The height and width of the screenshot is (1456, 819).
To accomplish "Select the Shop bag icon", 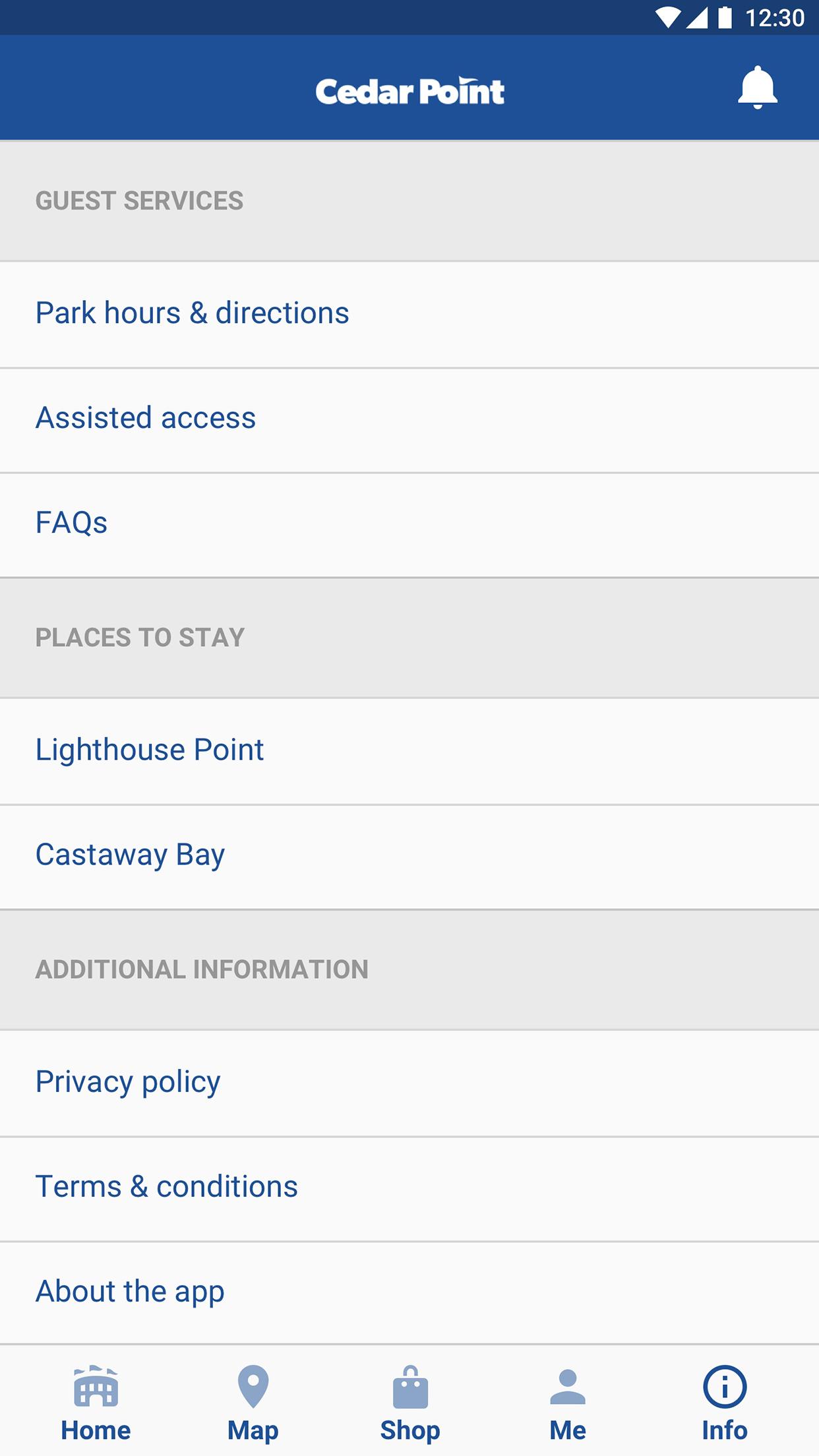I will click(410, 1386).
